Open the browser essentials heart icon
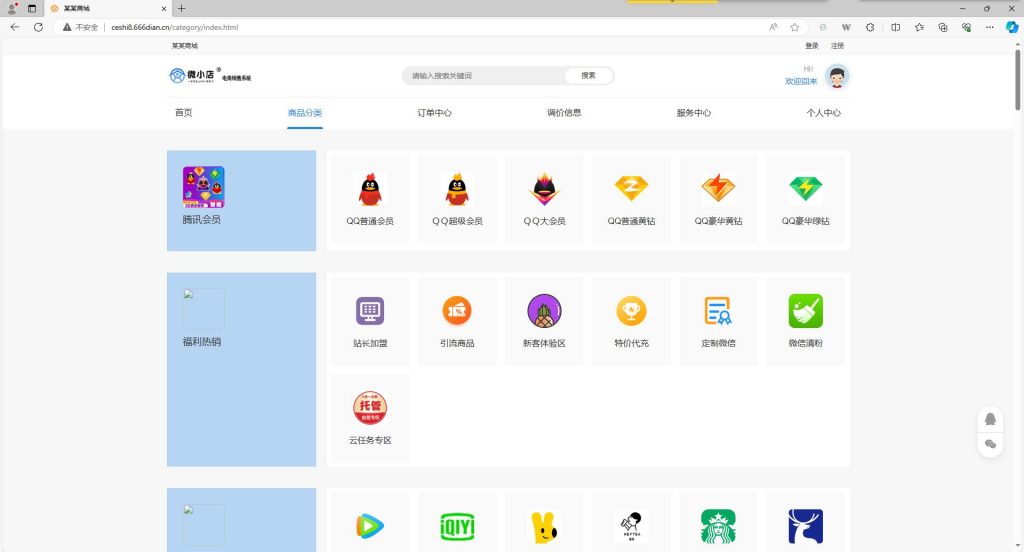The height and width of the screenshot is (552, 1024). click(966, 27)
